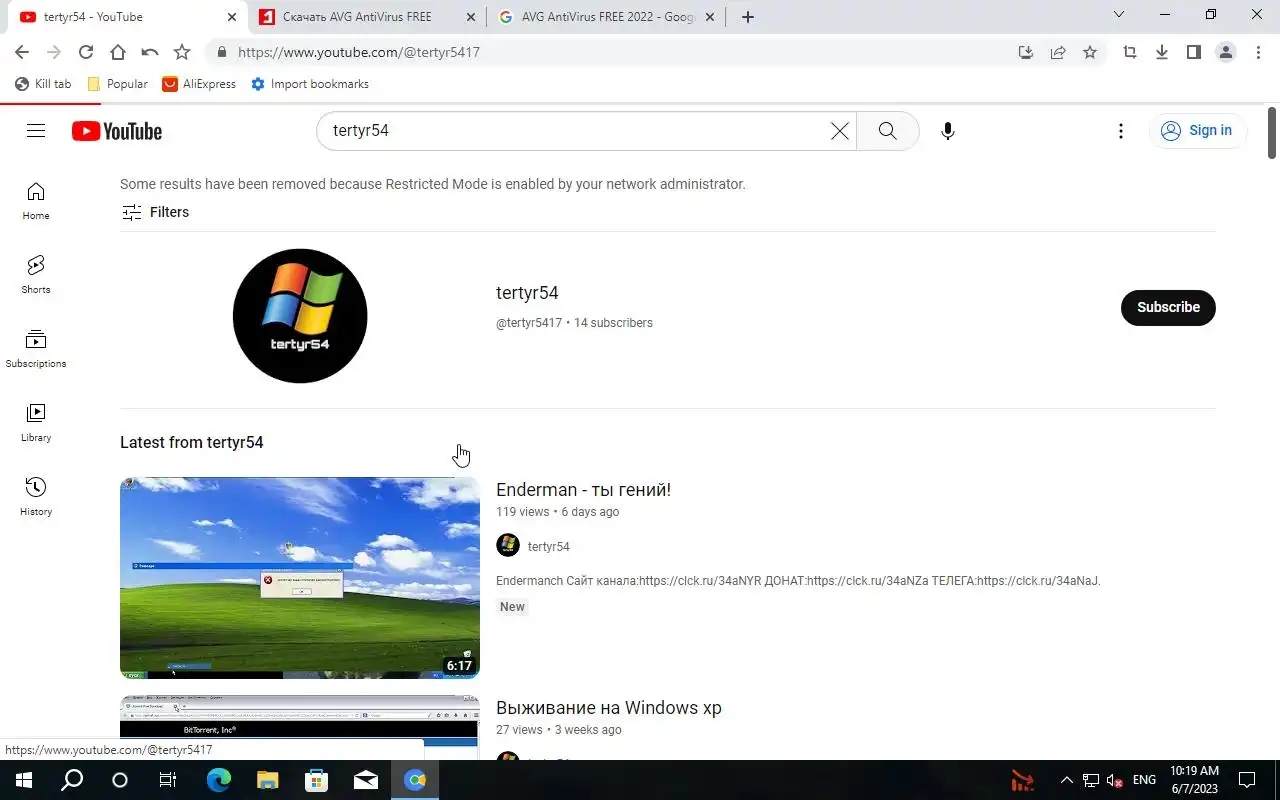Bookmark this tab with the address bar star
The height and width of the screenshot is (800, 1280).
click(1090, 52)
